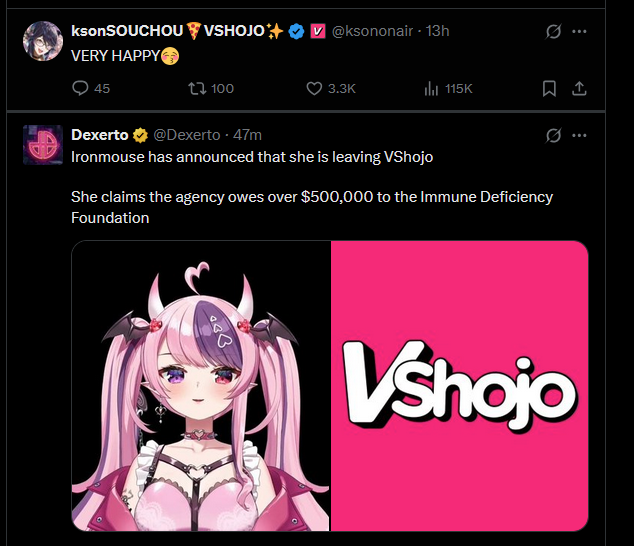Screen dimensions: 634x546
Task: Visit the @ksononair handle link
Action: point(372,31)
